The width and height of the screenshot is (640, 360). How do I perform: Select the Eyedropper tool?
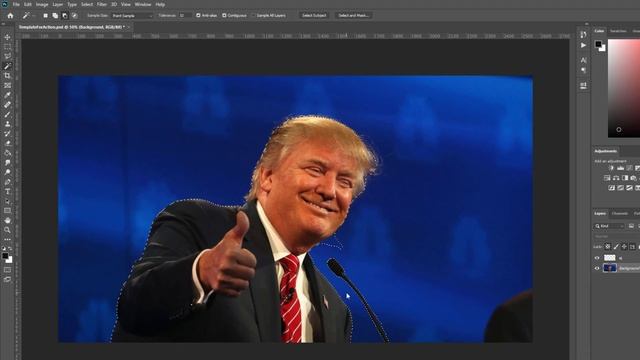tap(7, 95)
